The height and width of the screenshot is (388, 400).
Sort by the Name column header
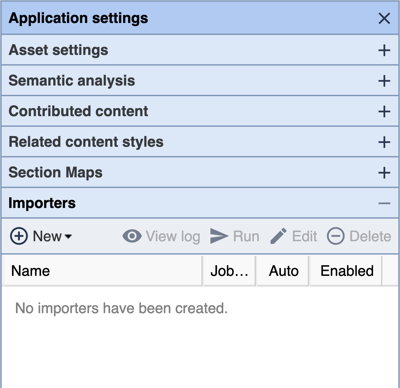(102, 271)
